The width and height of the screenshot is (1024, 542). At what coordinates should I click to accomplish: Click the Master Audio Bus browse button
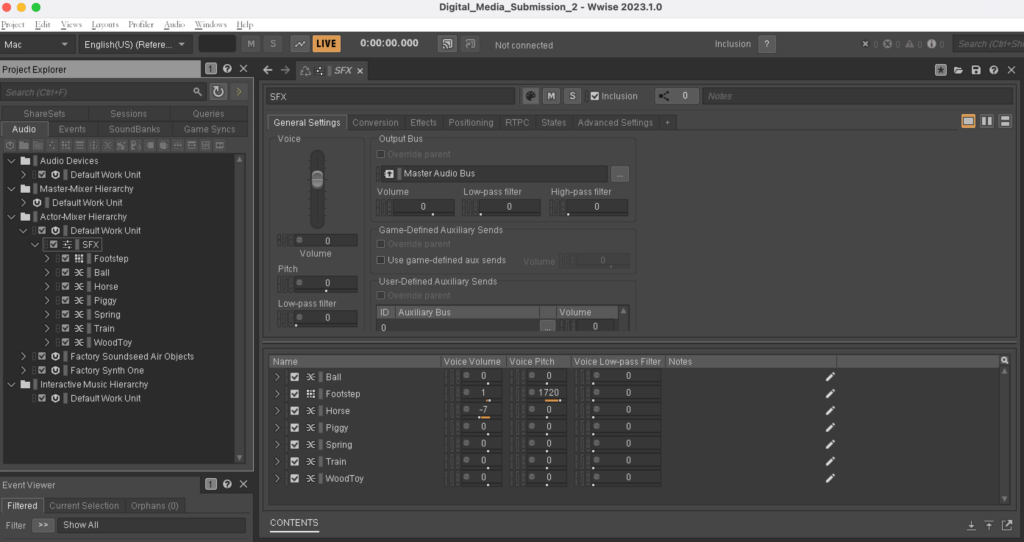point(620,174)
